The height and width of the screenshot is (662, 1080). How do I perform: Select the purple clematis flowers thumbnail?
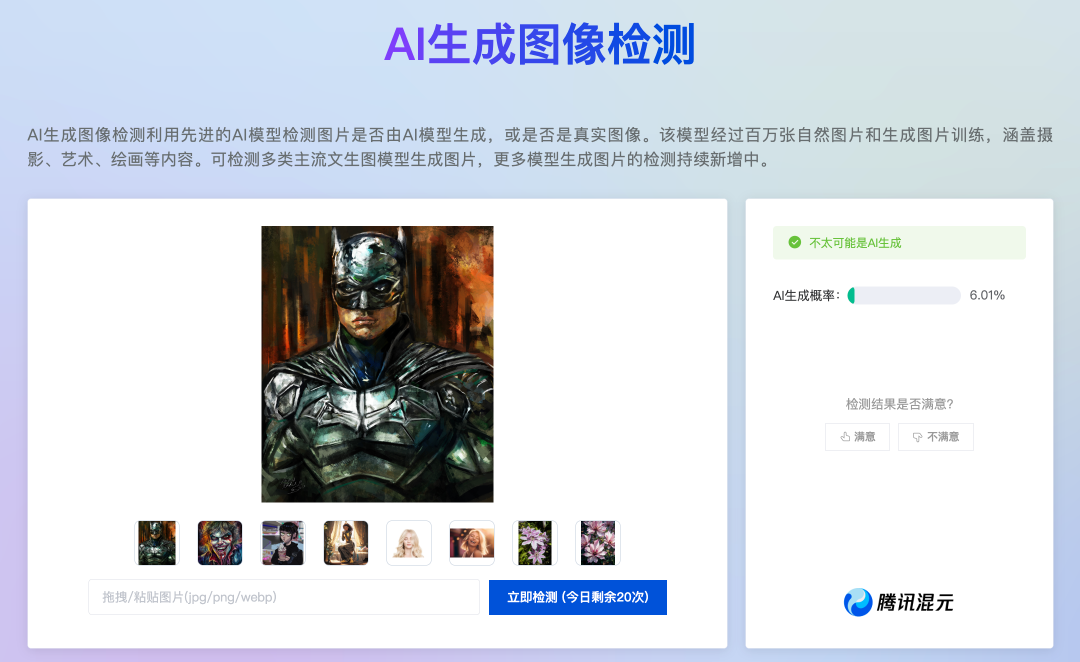point(535,543)
